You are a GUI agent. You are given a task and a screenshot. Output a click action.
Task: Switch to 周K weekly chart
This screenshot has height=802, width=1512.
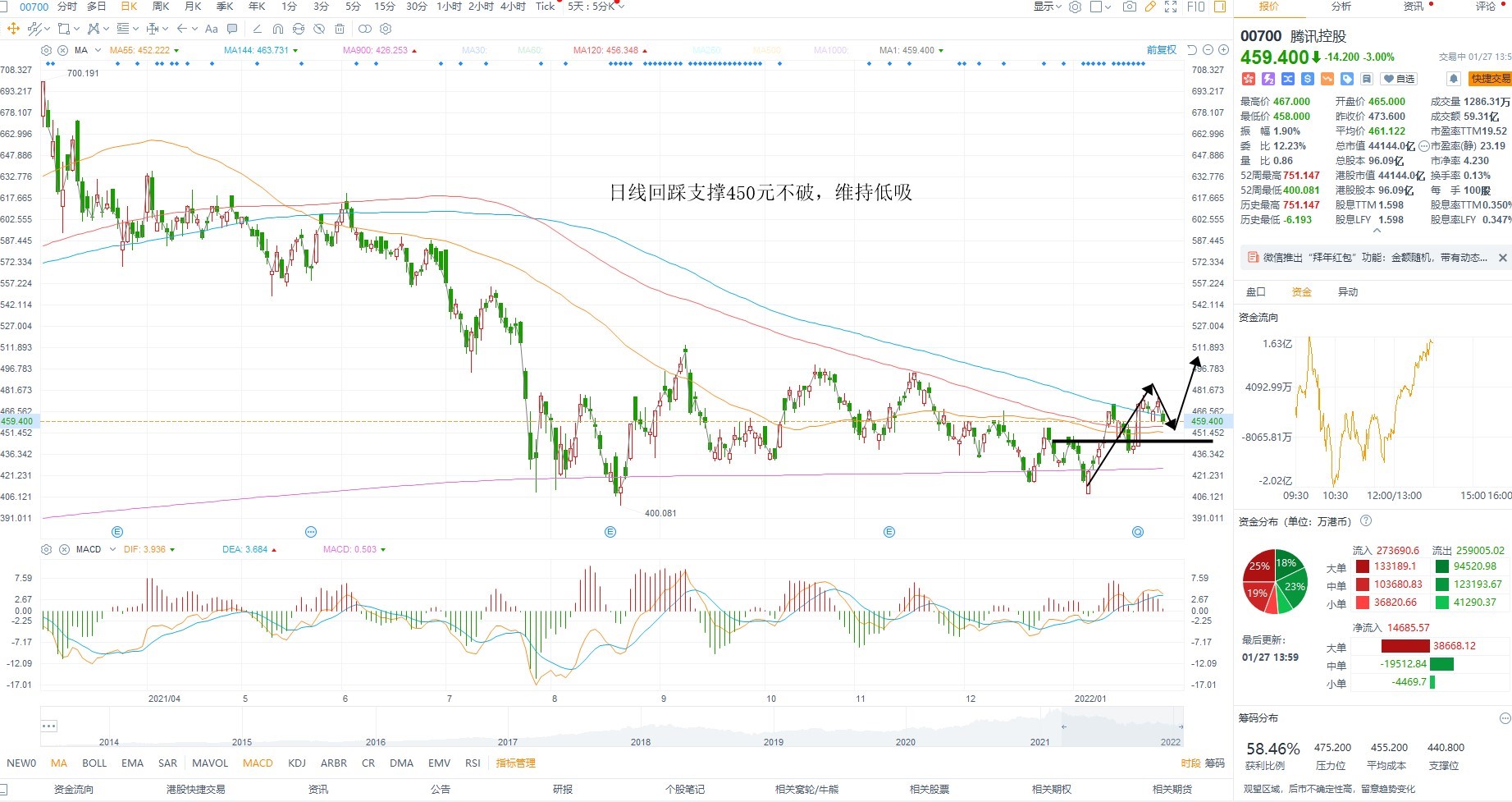161,7
